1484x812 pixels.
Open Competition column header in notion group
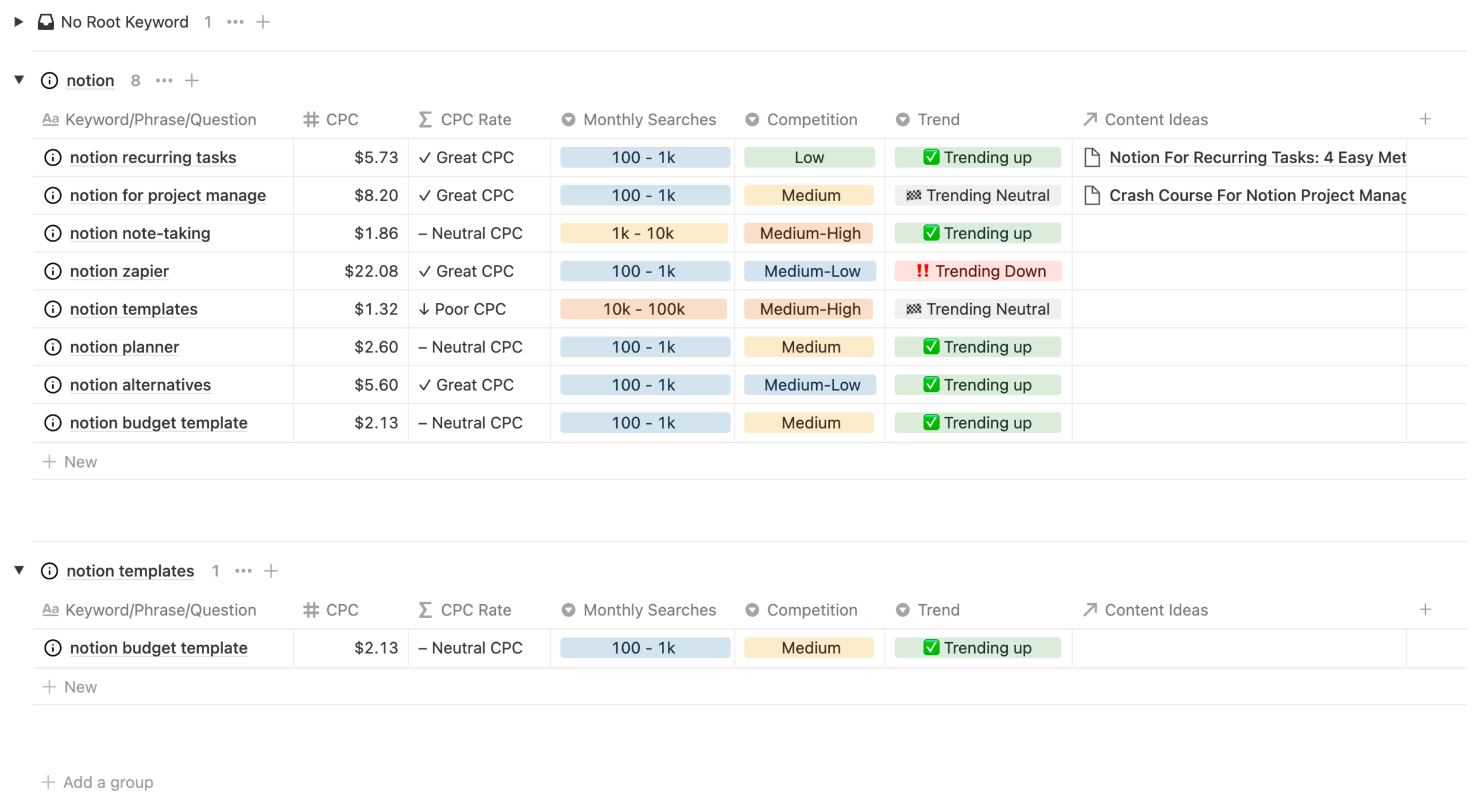(801, 120)
